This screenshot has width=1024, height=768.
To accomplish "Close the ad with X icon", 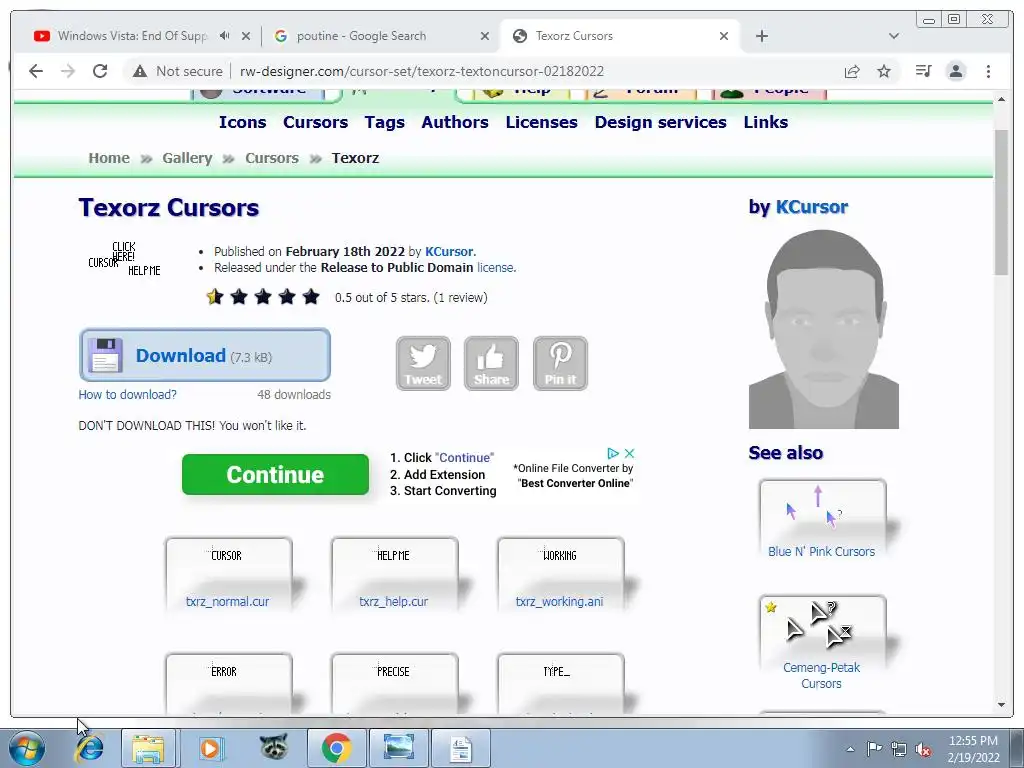I will coord(630,453).
